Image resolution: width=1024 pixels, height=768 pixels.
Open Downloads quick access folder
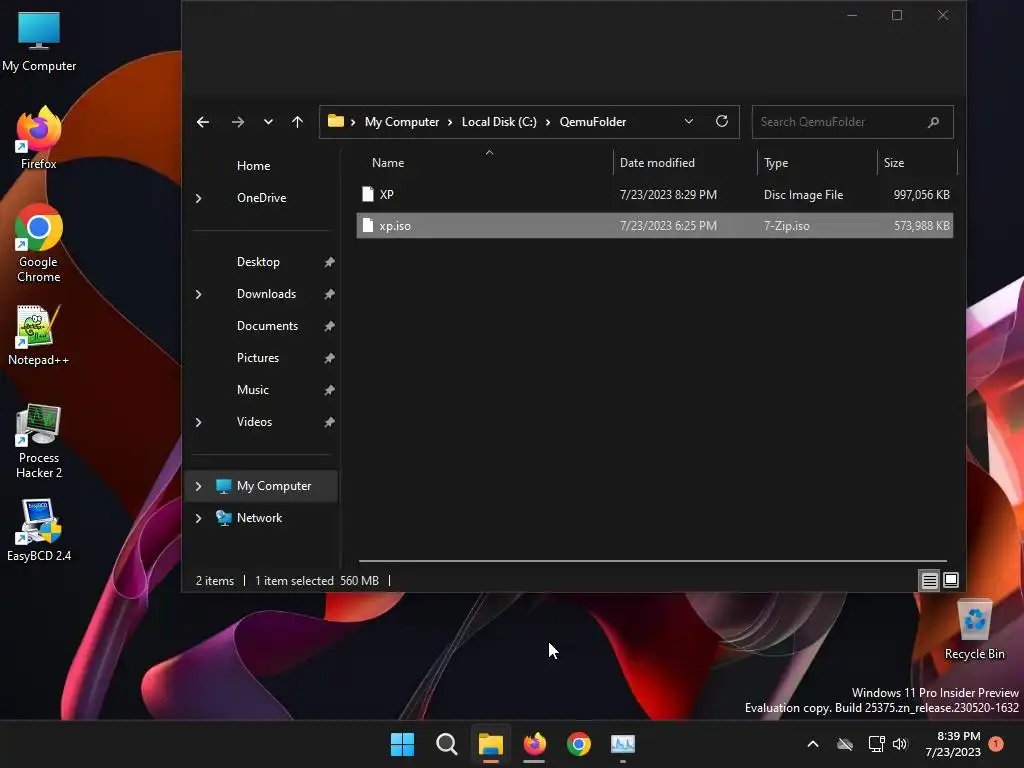266,294
